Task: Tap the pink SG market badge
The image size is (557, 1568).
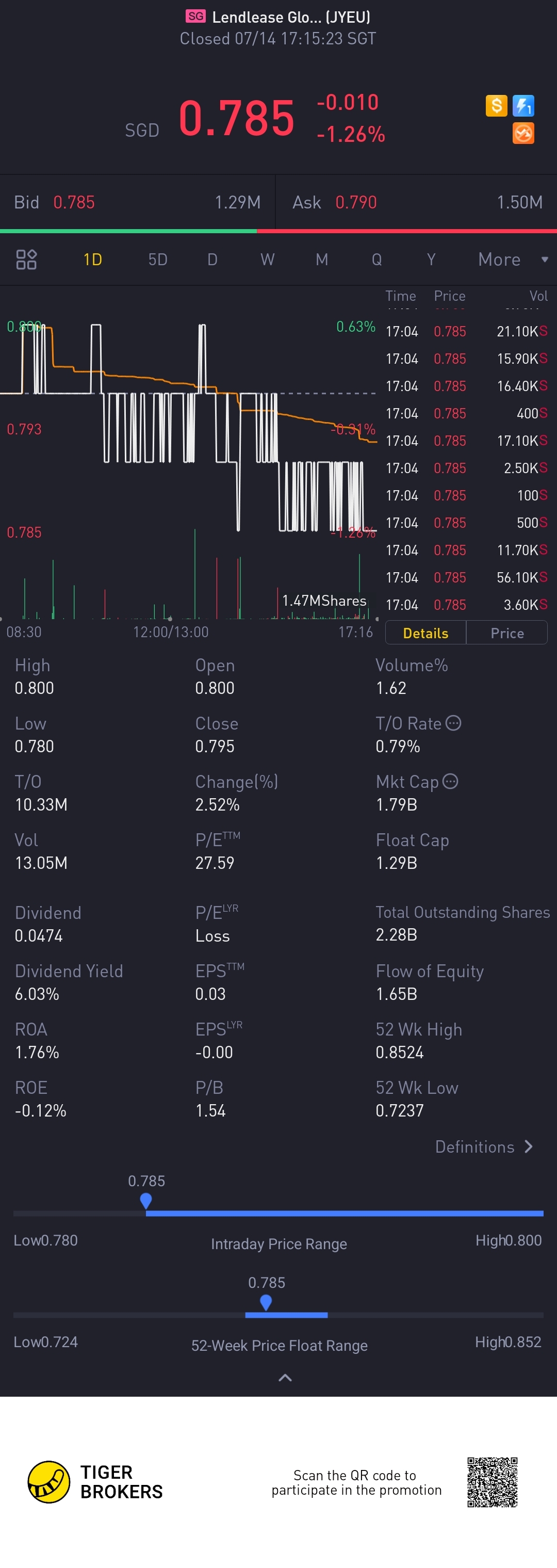Action: pos(195,17)
